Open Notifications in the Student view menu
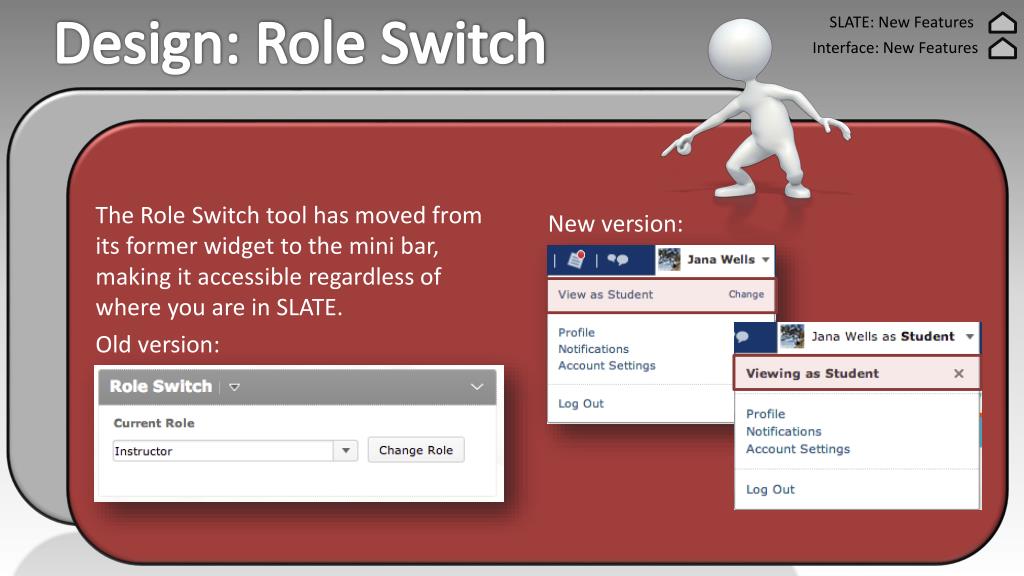This screenshot has width=1024, height=576. point(784,432)
